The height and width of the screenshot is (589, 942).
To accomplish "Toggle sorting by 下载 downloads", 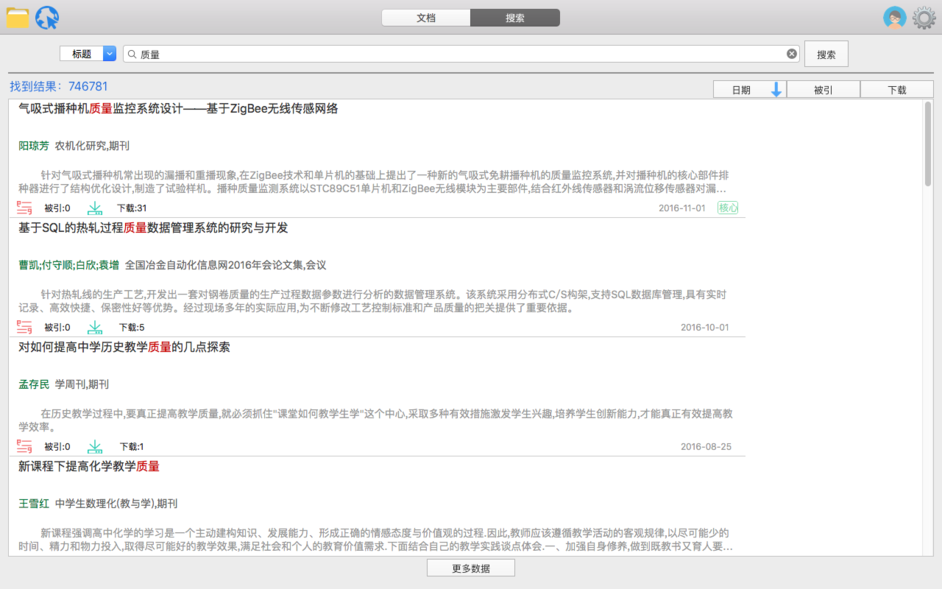I will (x=897, y=88).
